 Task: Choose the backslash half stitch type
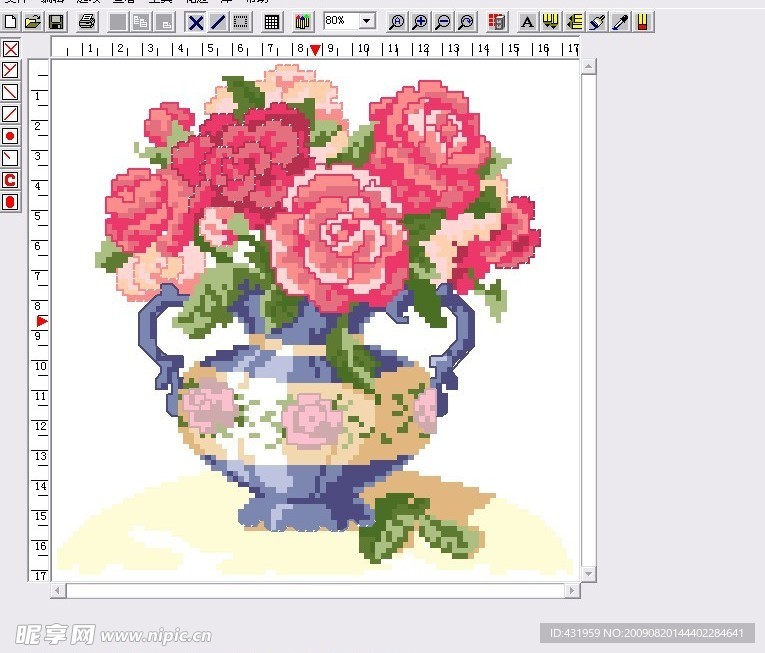10,92
